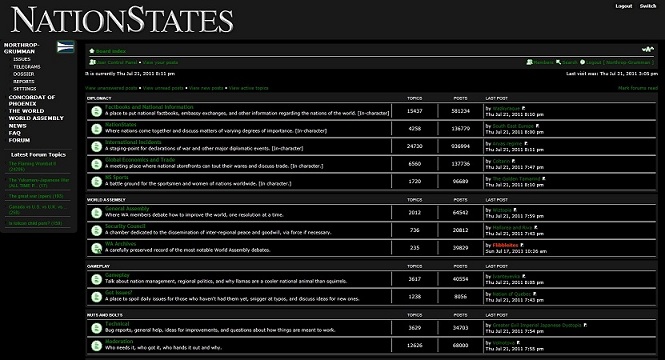Click the Security Council forum icon
This screenshot has height=360, width=665.
(x=96, y=230)
